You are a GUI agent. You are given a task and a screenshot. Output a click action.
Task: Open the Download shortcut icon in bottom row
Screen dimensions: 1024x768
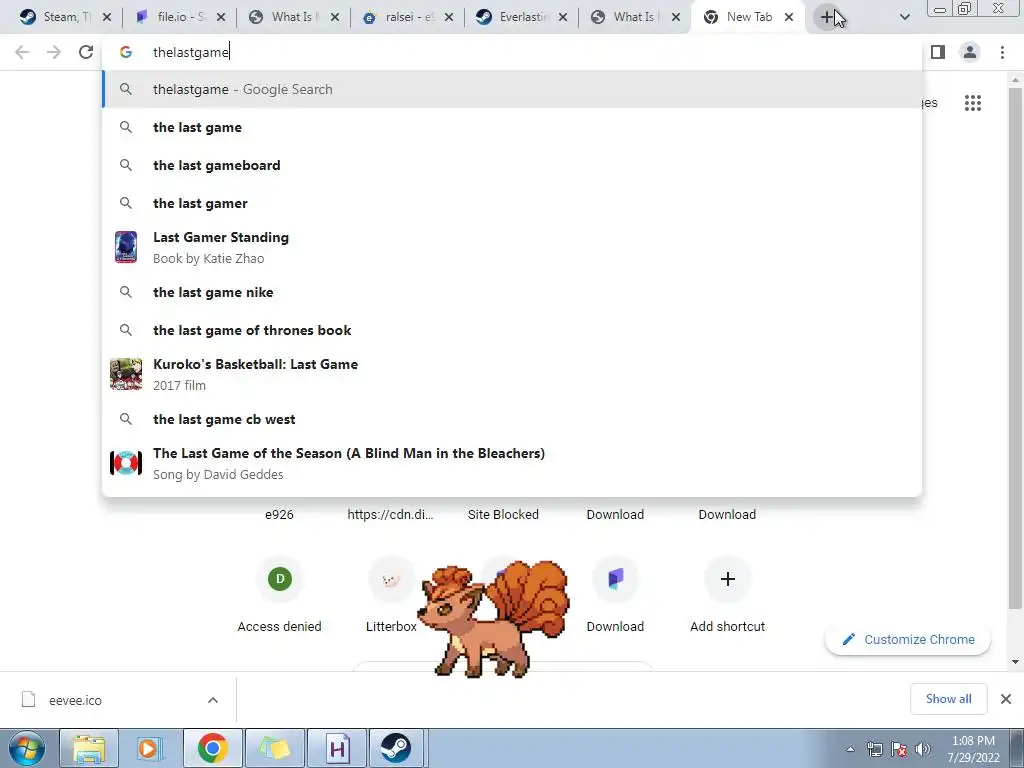(x=615, y=579)
